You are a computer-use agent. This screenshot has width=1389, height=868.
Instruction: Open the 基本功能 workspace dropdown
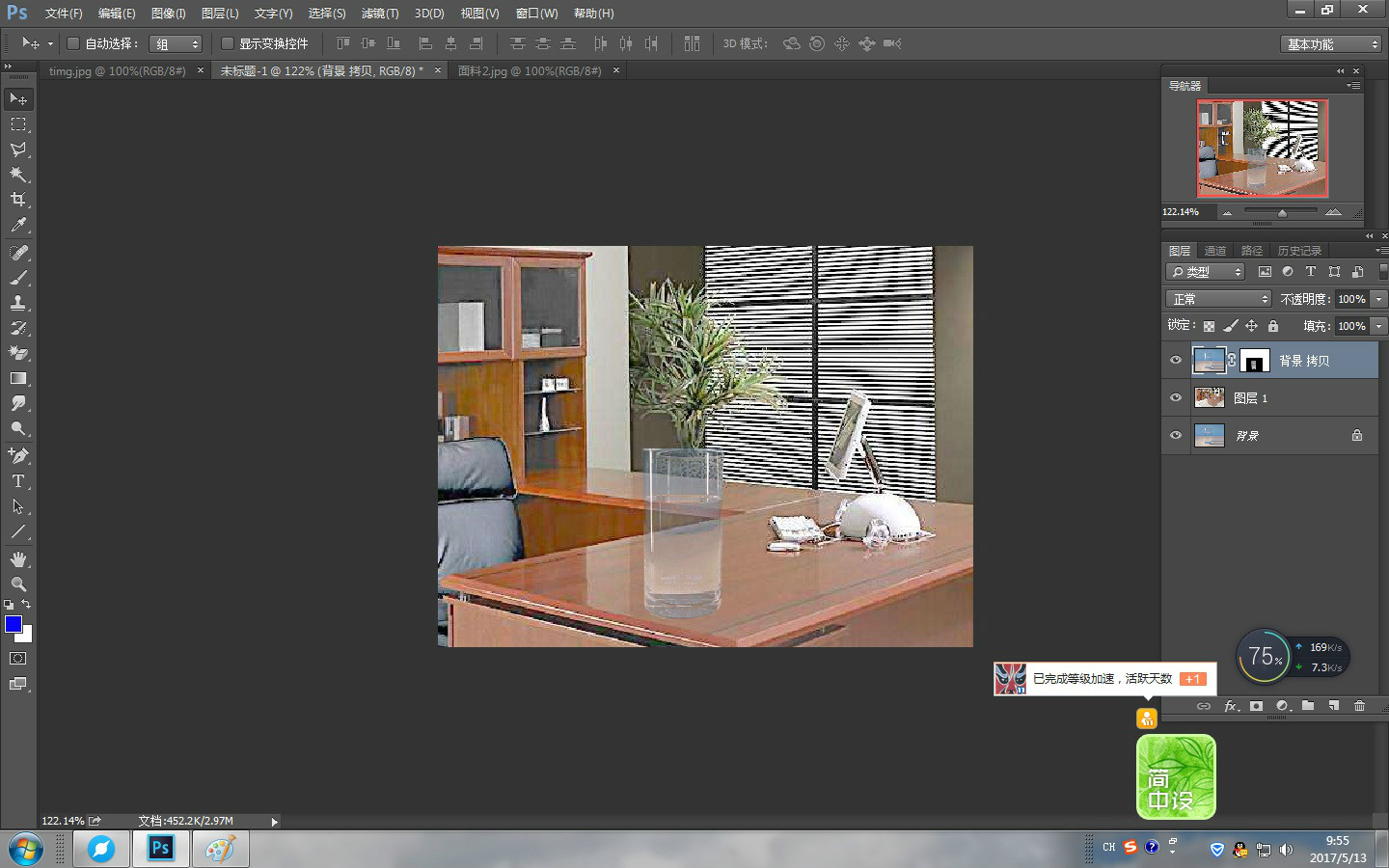tap(1331, 44)
